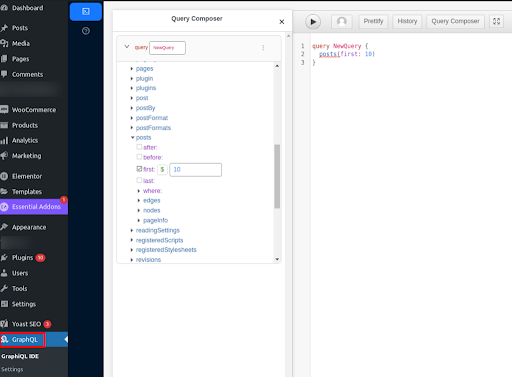
Task: Open the GraphiQL IDE panel icon in sidebar
Action: (86, 12)
